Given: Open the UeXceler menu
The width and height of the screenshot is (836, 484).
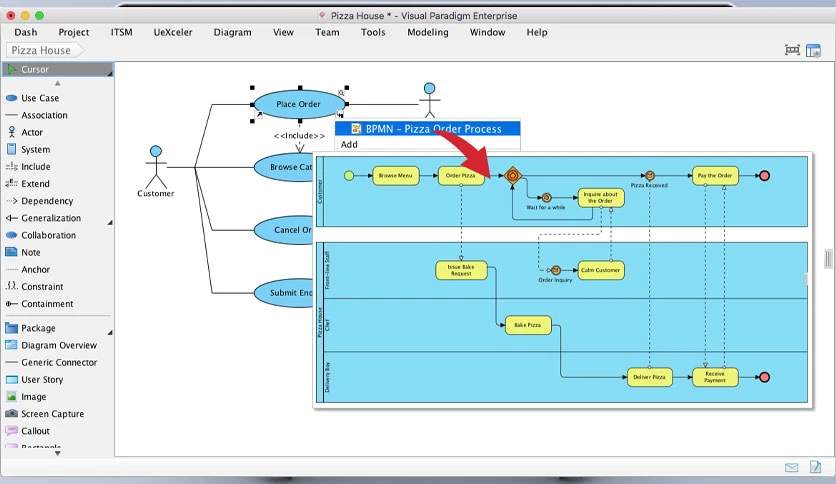Looking at the screenshot, I should point(173,32).
